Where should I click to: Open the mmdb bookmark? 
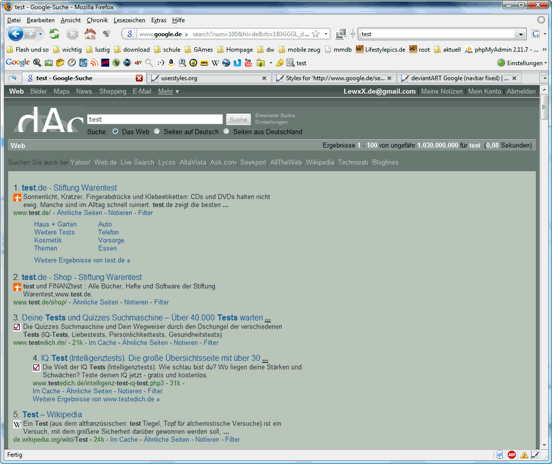coord(338,50)
